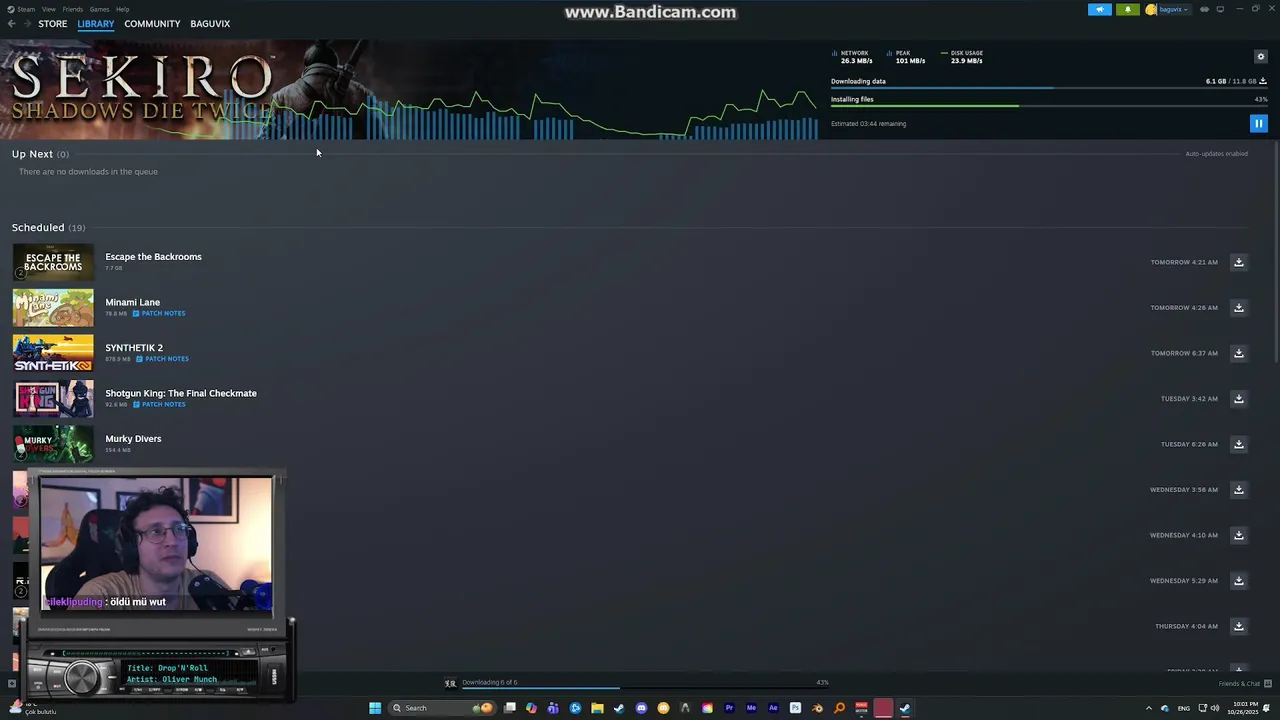Image resolution: width=1280 pixels, height=720 pixels.
Task: View Shotgun King patch notes
Action: coord(159,405)
